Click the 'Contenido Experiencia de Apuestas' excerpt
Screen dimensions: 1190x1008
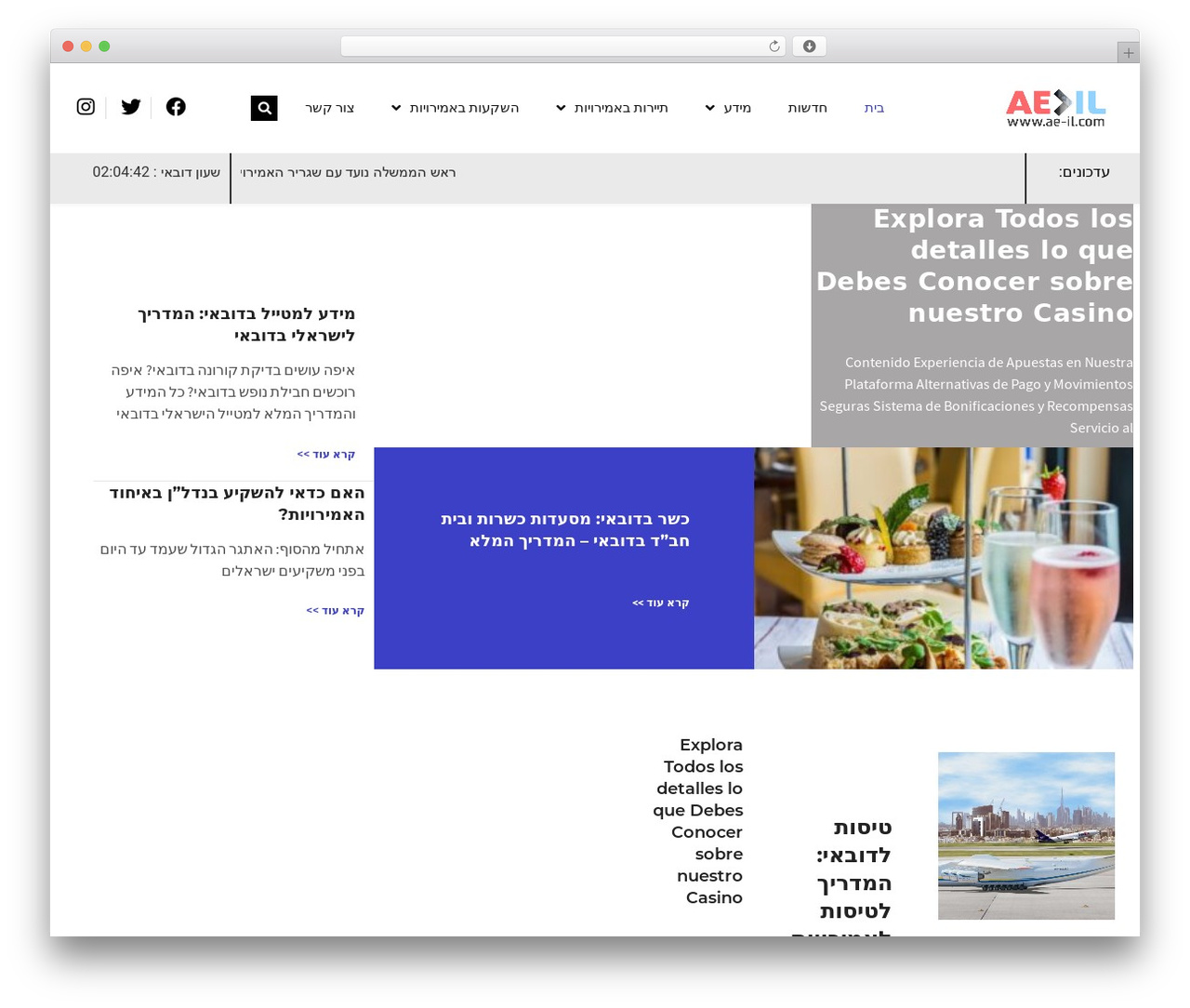click(976, 395)
